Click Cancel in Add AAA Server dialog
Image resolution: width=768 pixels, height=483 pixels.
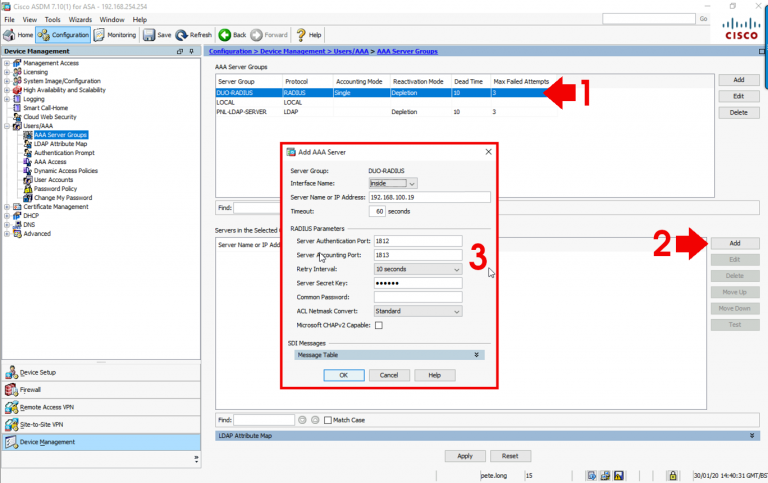(389, 375)
